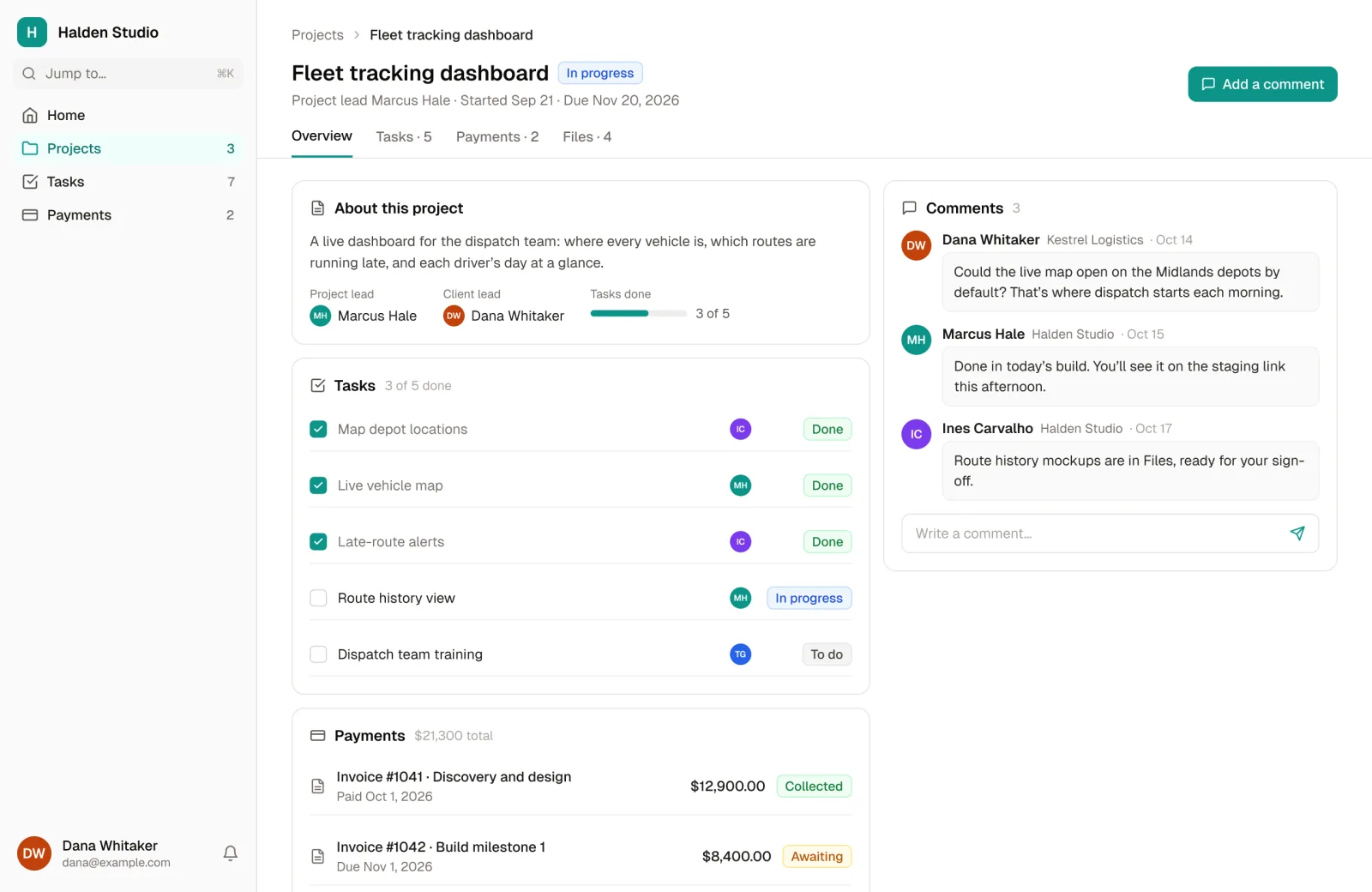Click Marcus Hale's MH avatar under Project lead
This screenshot has width=1372, height=892.
pyautogui.click(x=321, y=316)
